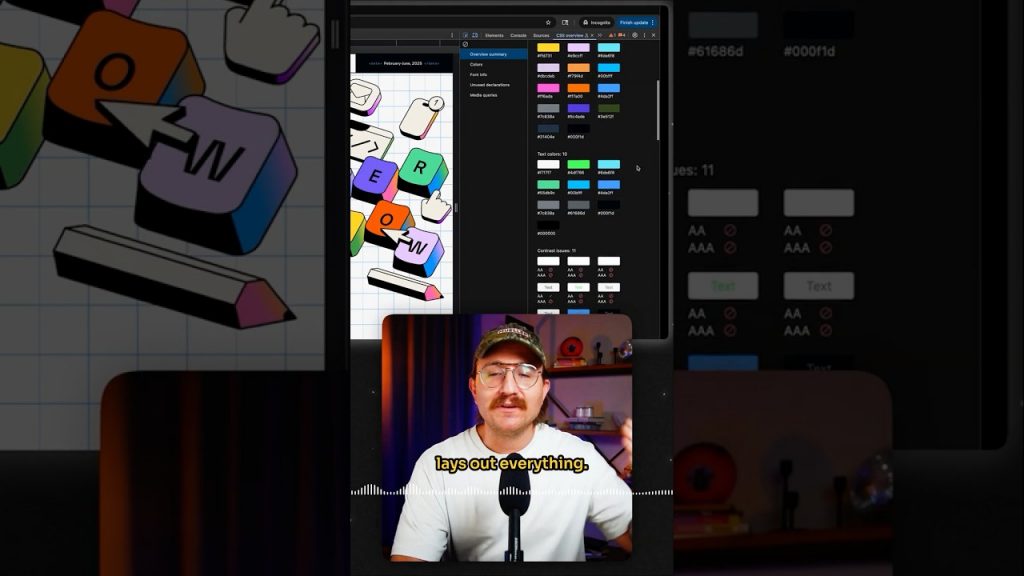Click the yellow #ffd731 color swatch
Viewport: 1024px width, 576px height.
pyautogui.click(x=548, y=48)
